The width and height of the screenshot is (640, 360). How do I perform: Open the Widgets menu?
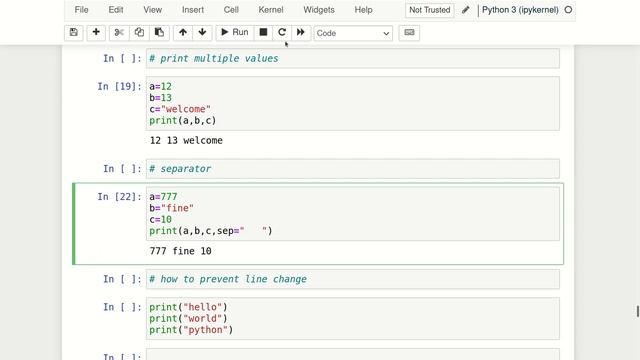click(x=319, y=10)
